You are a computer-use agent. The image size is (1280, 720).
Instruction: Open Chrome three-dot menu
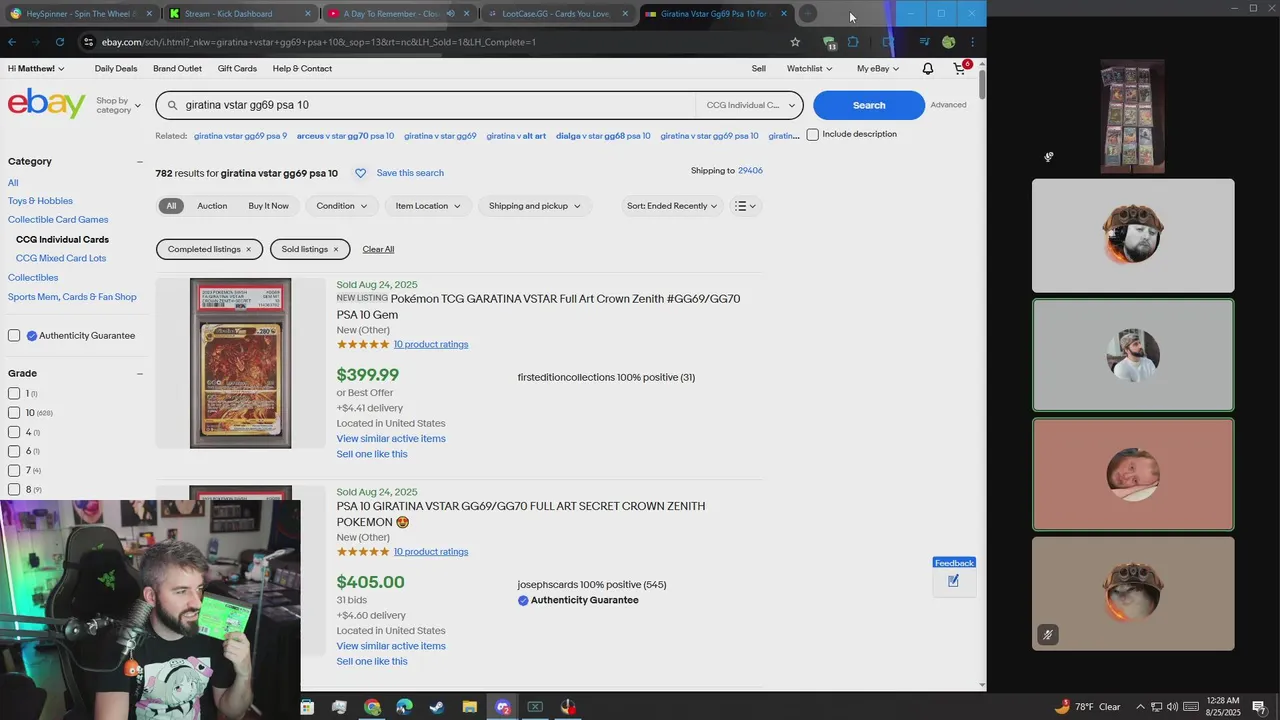point(972,42)
